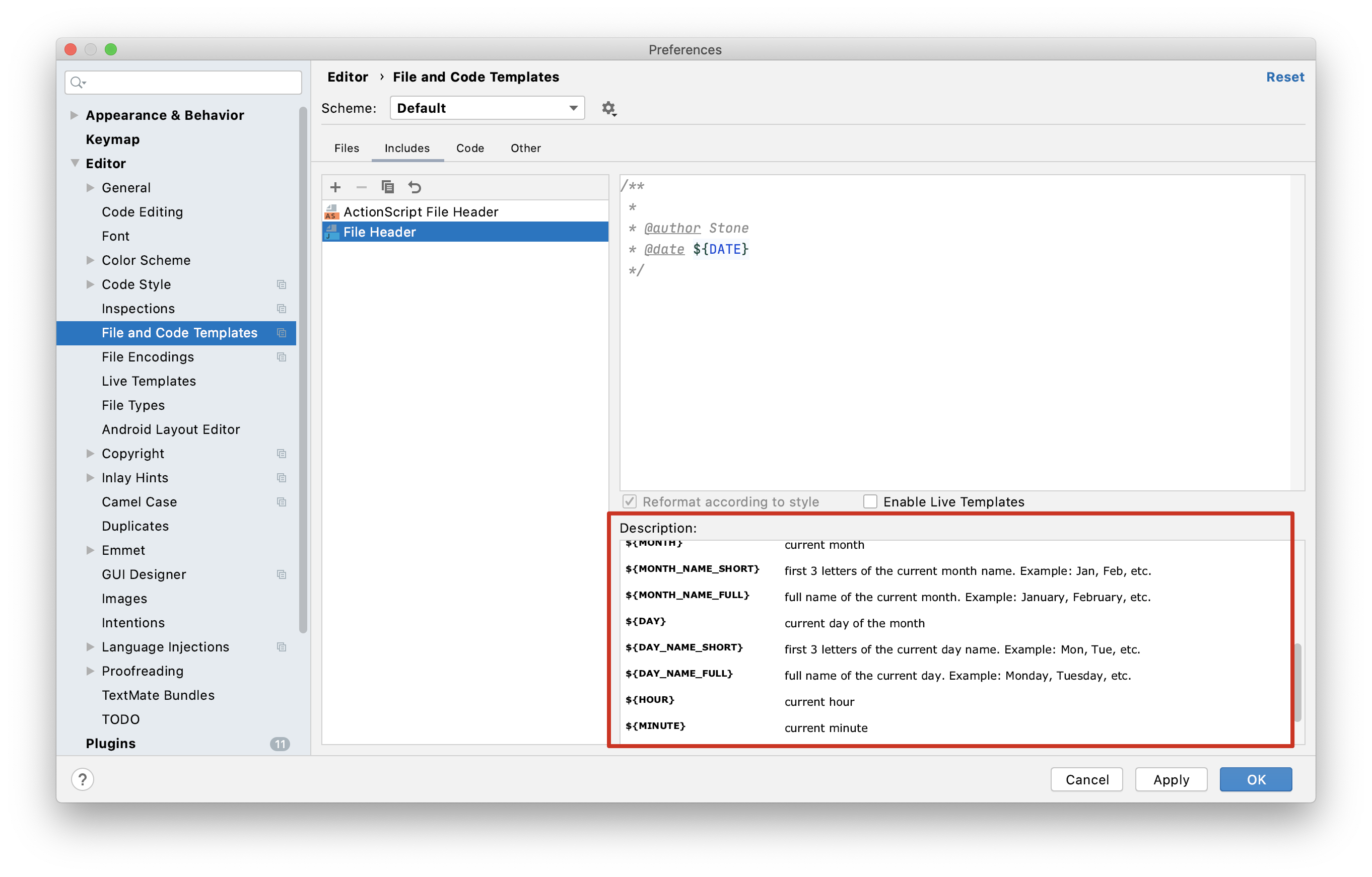Screen dimensions: 1372x877
Task: Switch to the Files tab
Action: 347,148
